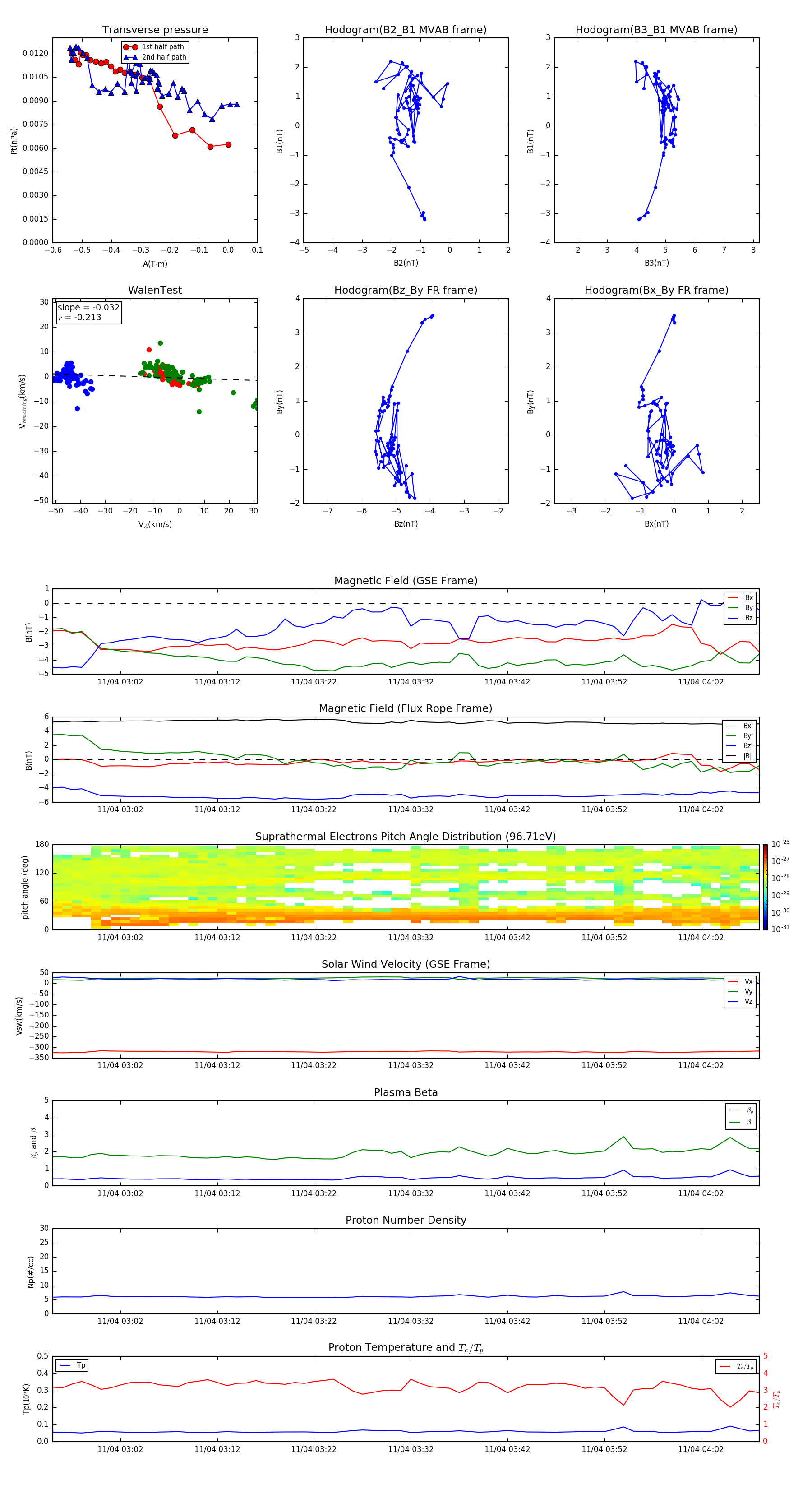This screenshot has width=812, height=1489.
Task: Select "Vy" in the solar wind legend
Action: click(741, 992)
